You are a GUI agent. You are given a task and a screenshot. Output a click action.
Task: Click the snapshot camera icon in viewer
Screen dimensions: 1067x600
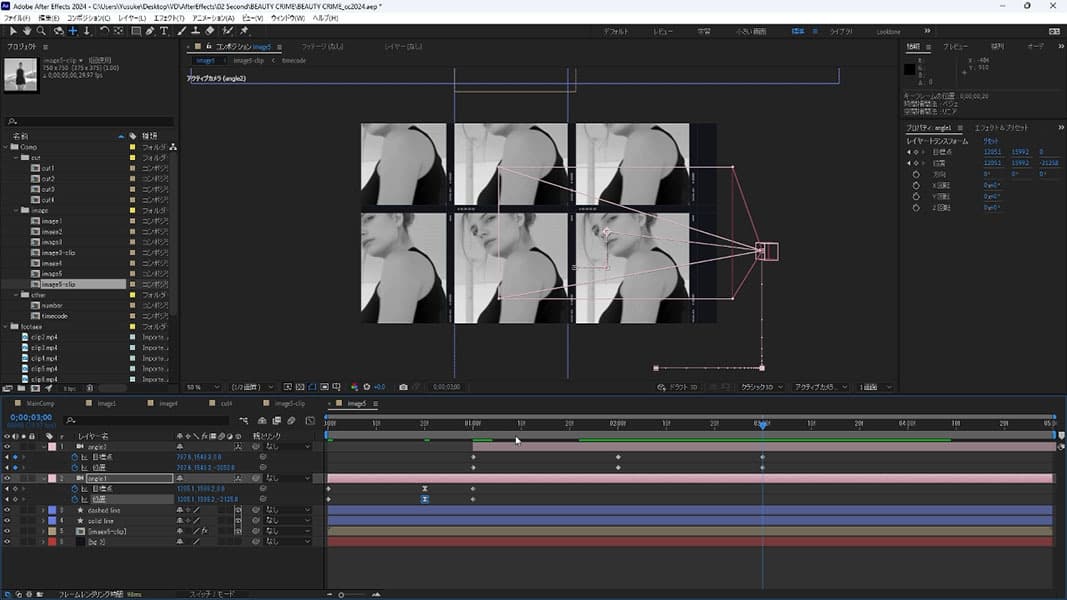[x=403, y=387]
